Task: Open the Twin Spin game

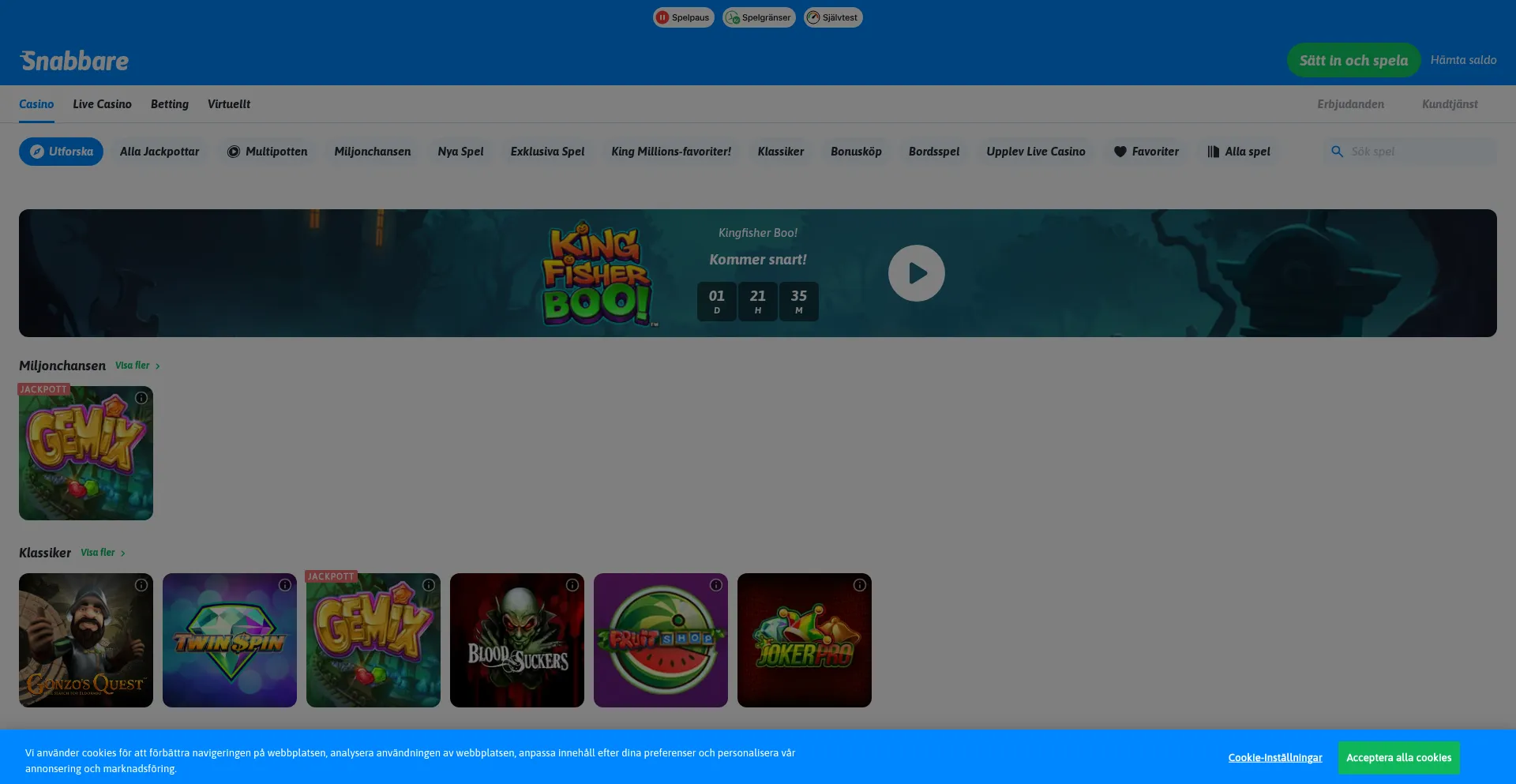Action: pos(230,640)
